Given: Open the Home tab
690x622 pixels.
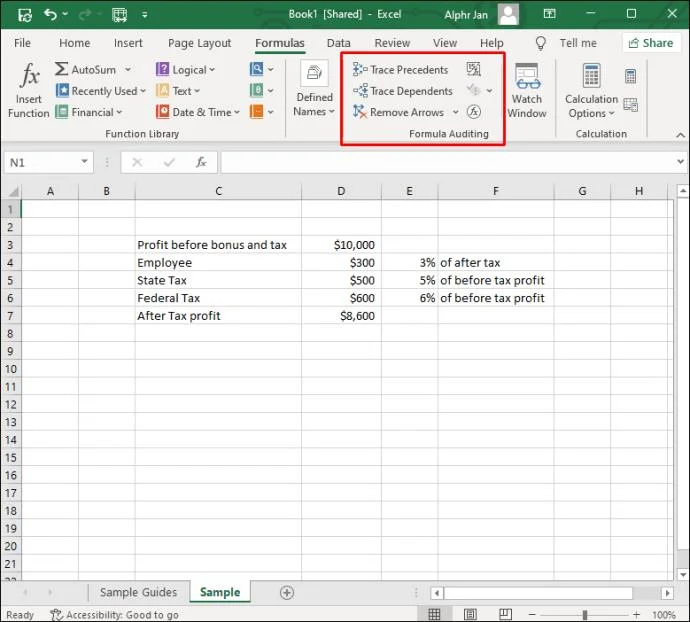Looking at the screenshot, I should (74, 43).
